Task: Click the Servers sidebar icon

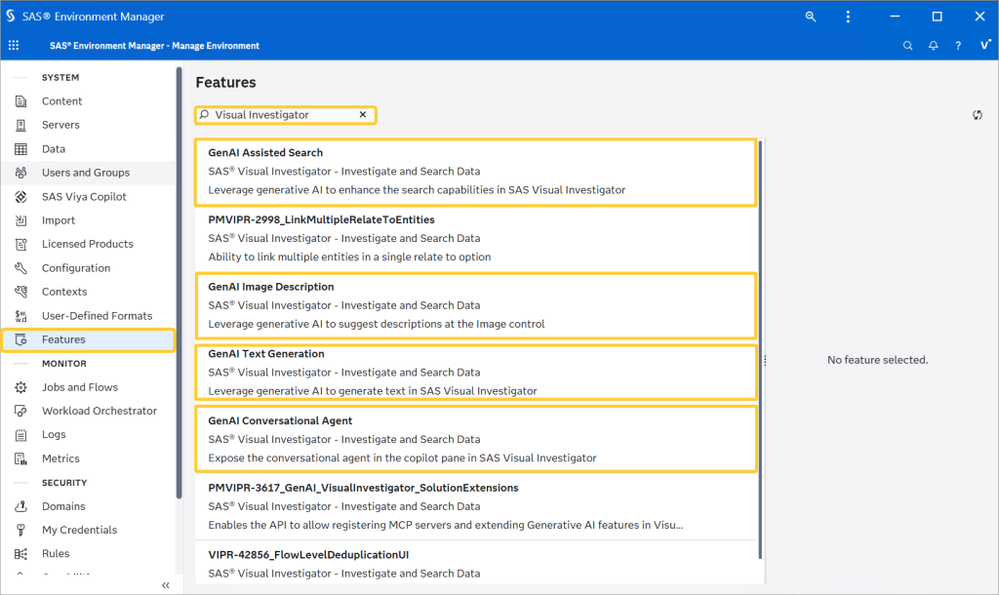Action: click(x=21, y=125)
